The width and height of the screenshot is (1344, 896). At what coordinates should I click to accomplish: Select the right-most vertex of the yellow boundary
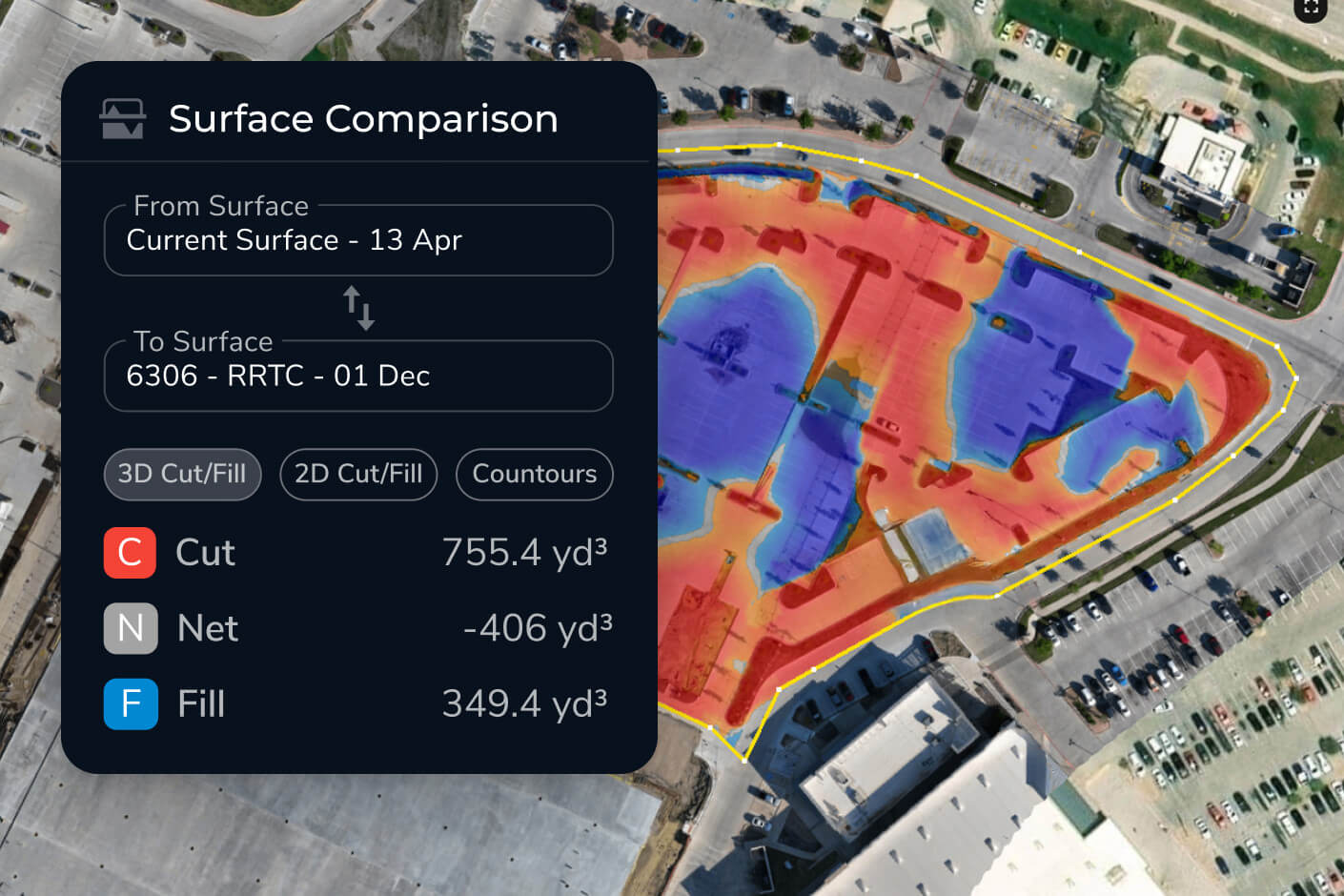1295,378
